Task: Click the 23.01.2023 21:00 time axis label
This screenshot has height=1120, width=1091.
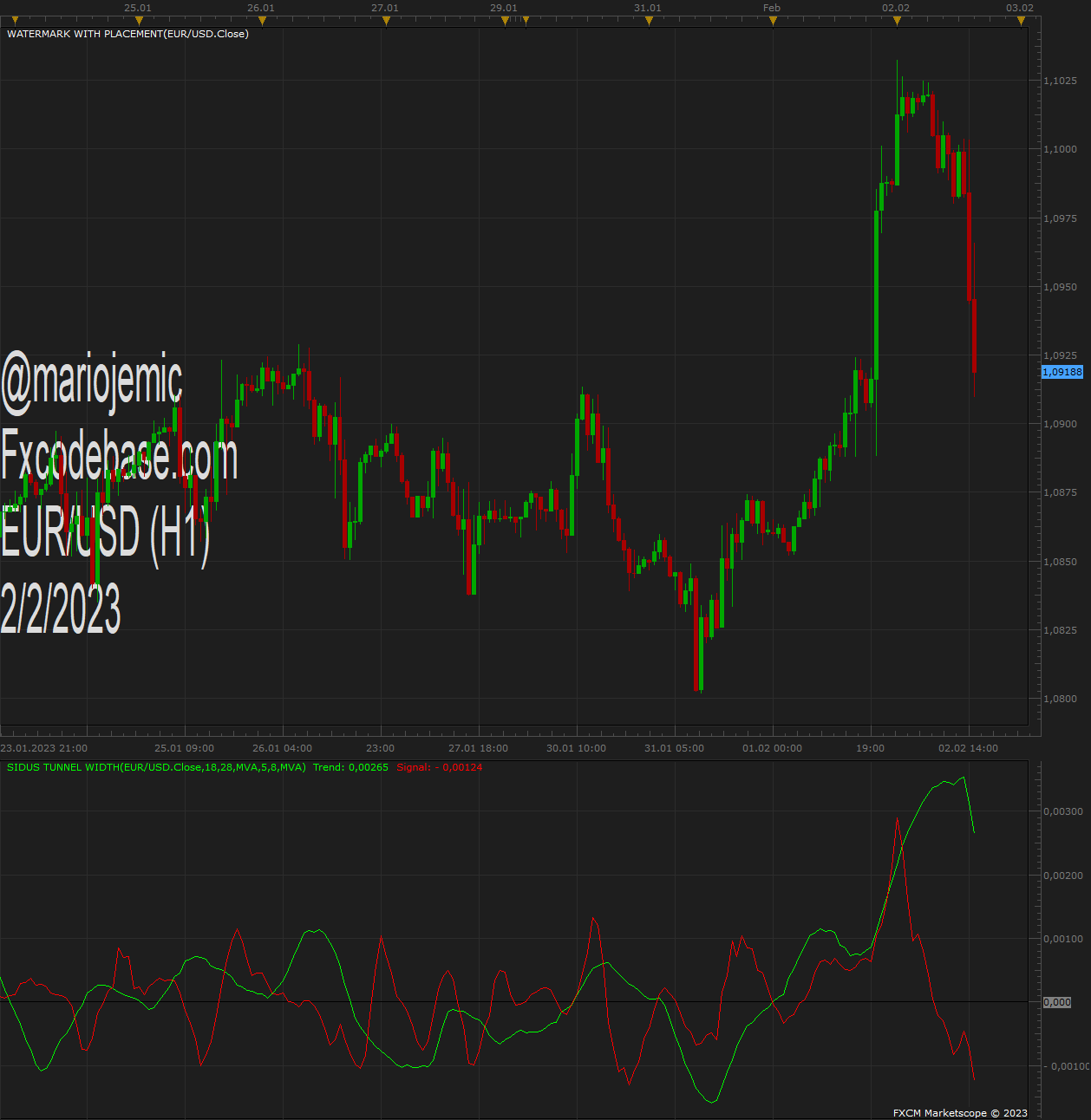Action: coord(44,748)
